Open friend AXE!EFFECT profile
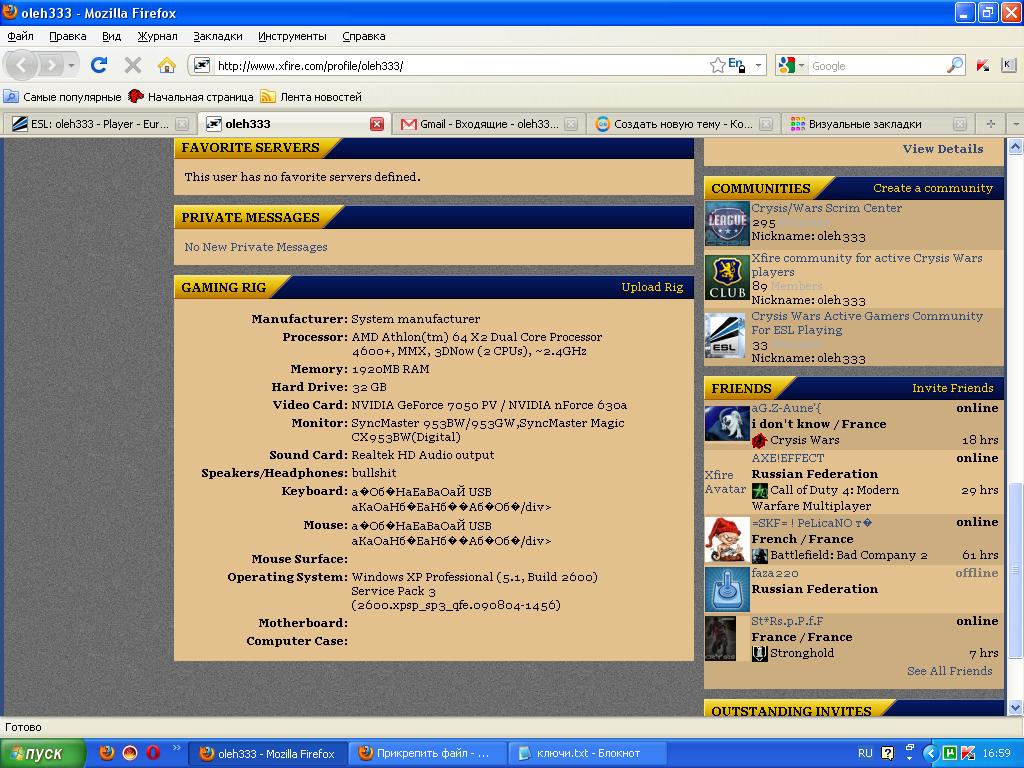Screen dimensions: 1024x768 click(x=788, y=458)
